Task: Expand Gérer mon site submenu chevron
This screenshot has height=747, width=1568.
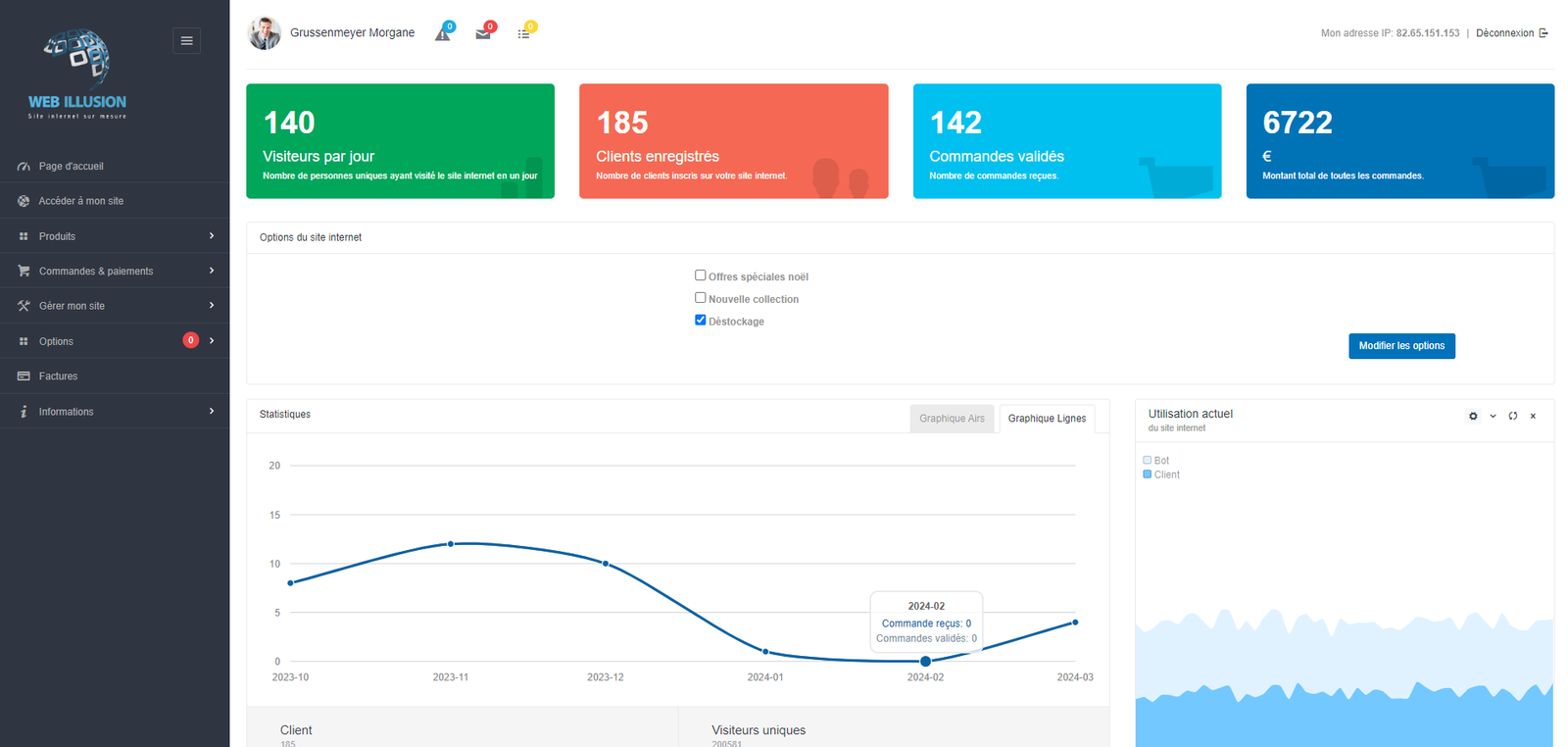Action: pos(212,305)
